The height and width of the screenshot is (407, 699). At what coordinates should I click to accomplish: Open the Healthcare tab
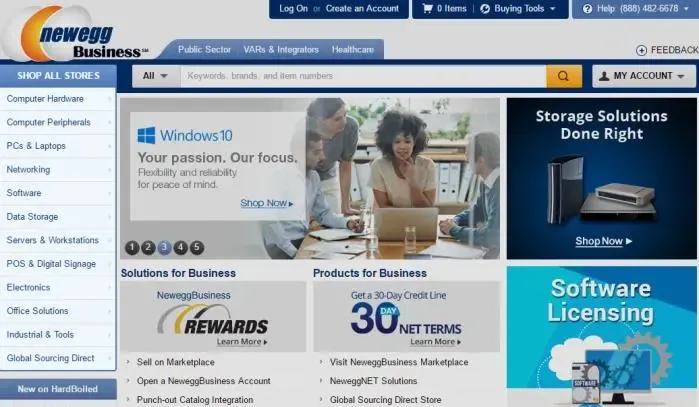coord(353,49)
